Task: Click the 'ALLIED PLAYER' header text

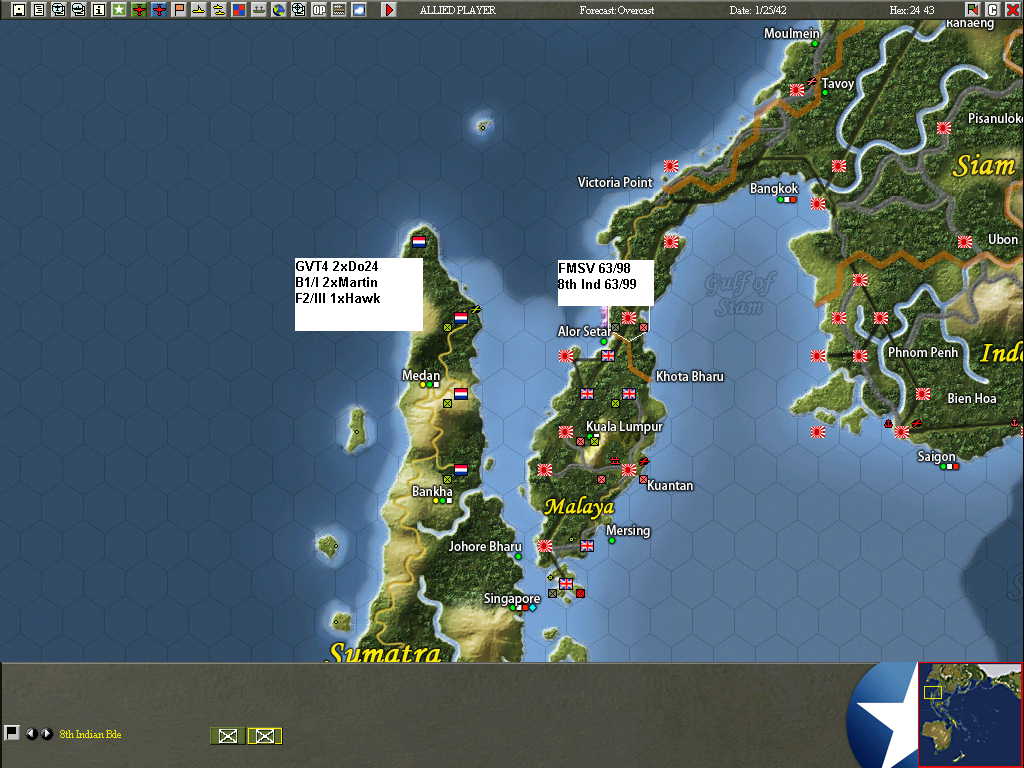Action: point(457,10)
